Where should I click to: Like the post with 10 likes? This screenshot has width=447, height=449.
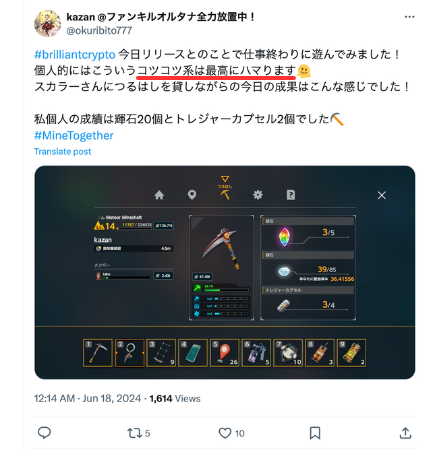[x=231, y=433]
